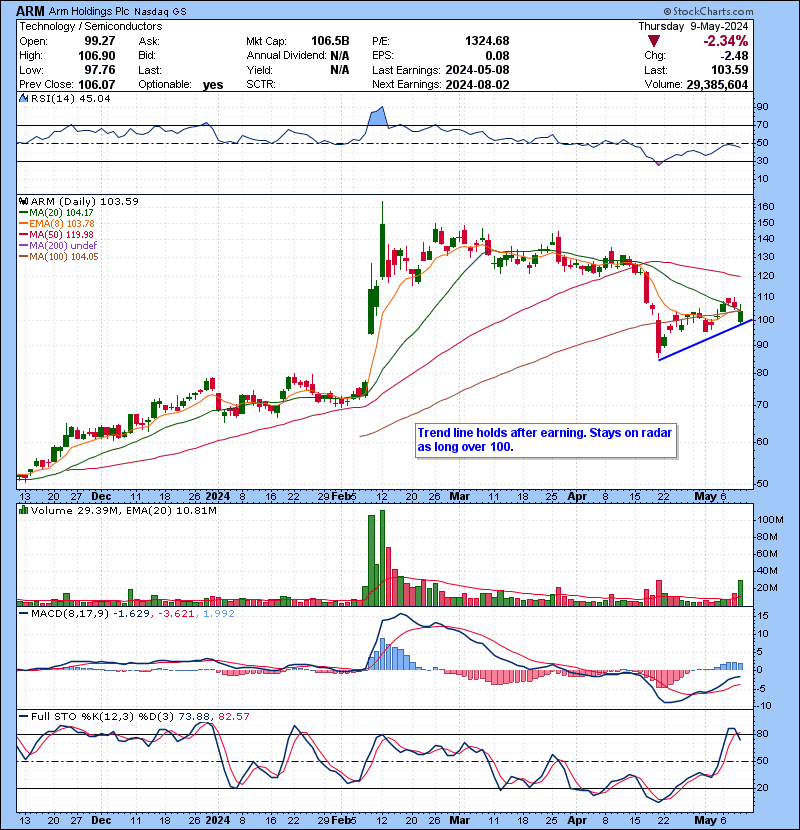Click the Mkt Cap 106.5B value

click(330, 41)
